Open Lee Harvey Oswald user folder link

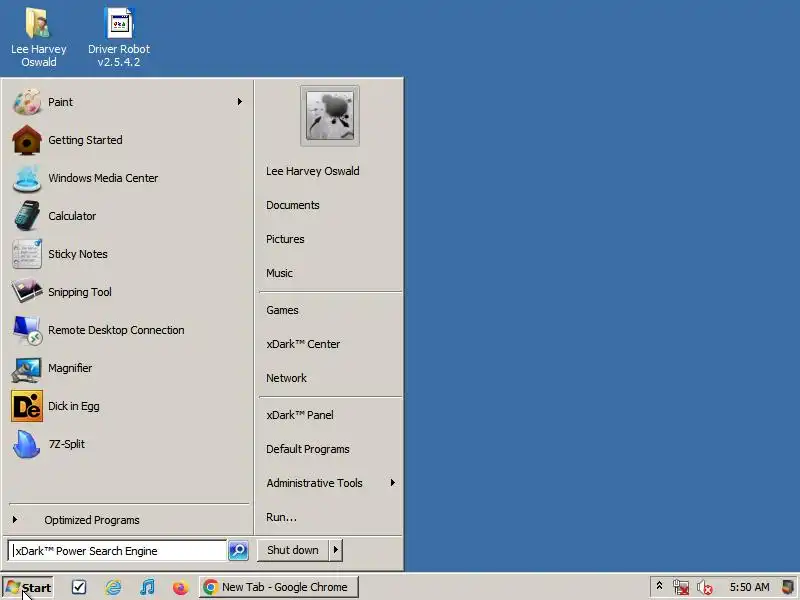click(x=313, y=171)
